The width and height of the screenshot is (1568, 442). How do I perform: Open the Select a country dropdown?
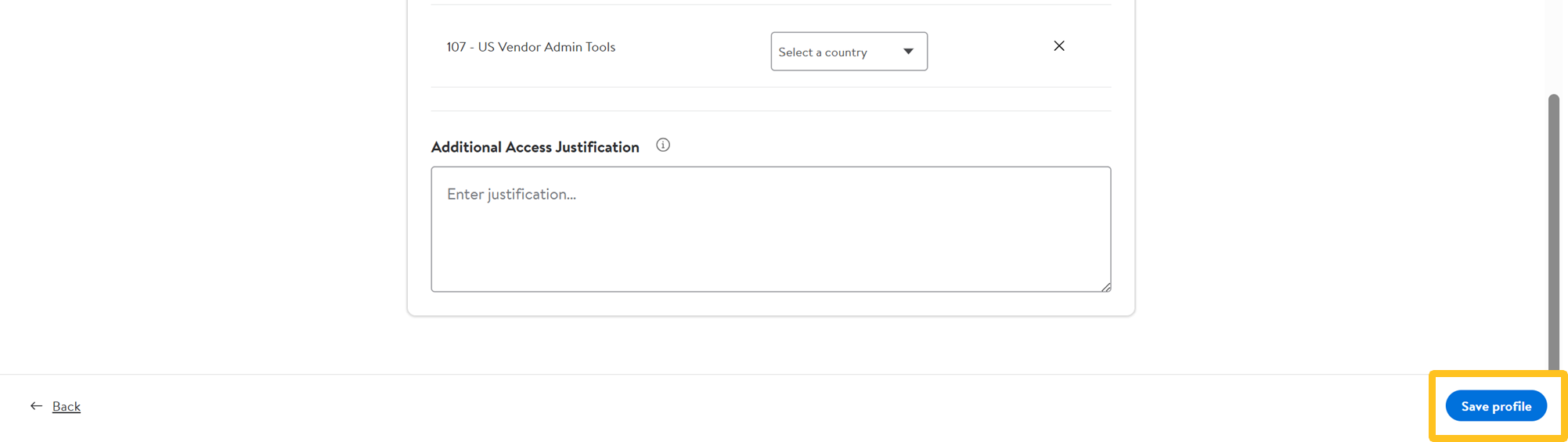click(849, 52)
